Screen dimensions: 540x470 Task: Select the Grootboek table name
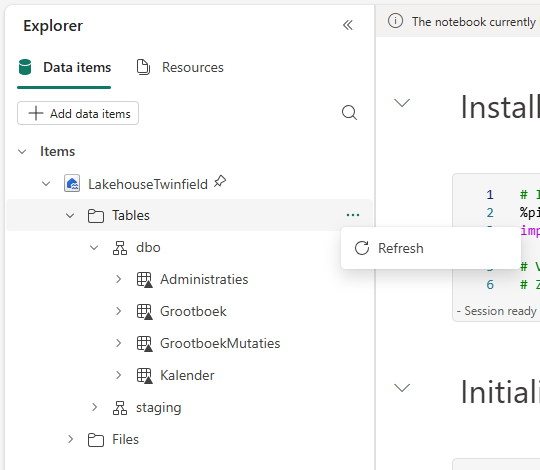(193, 311)
